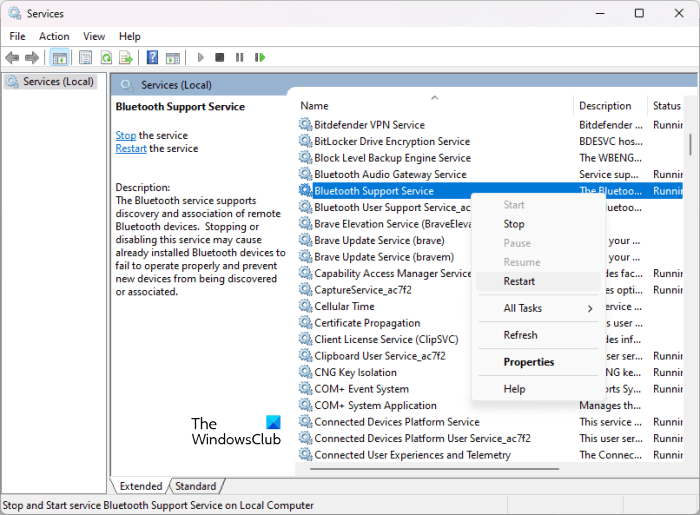The image size is (700, 515).
Task: Select Restart in the context menu
Action: (x=519, y=281)
